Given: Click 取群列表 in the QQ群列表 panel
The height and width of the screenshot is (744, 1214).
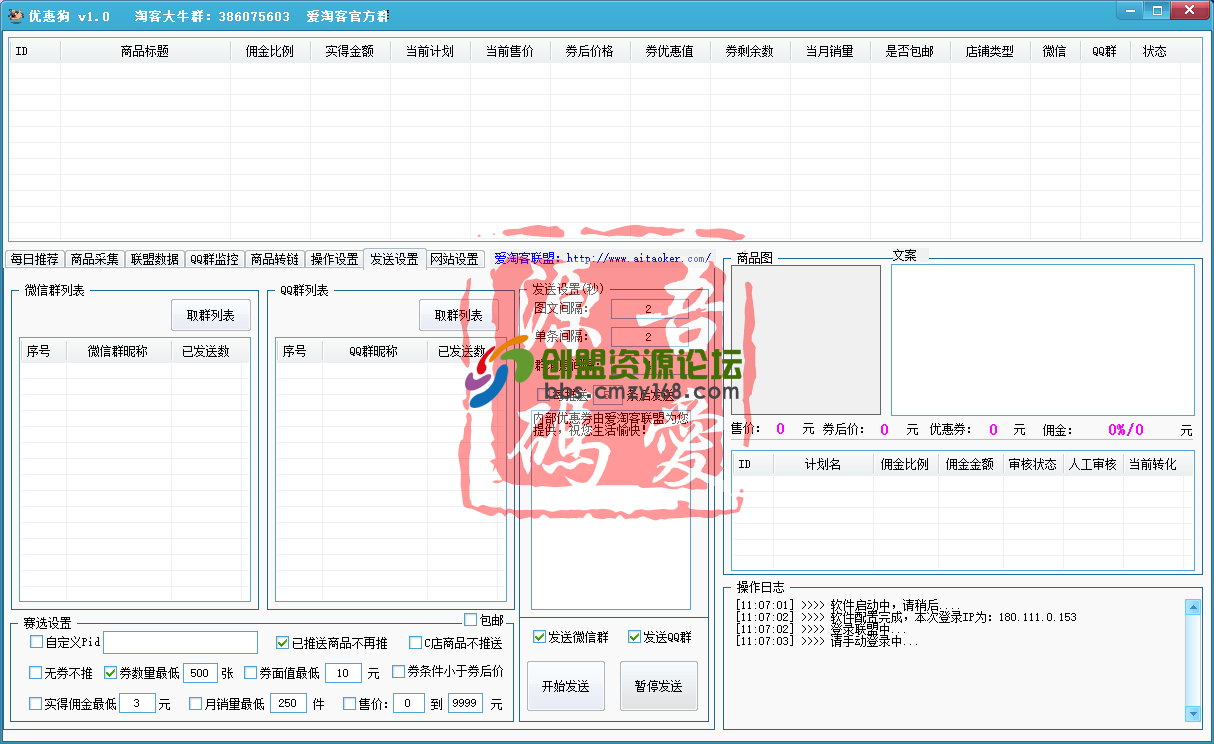Looking at the screenshot, I should coord(458,315).
